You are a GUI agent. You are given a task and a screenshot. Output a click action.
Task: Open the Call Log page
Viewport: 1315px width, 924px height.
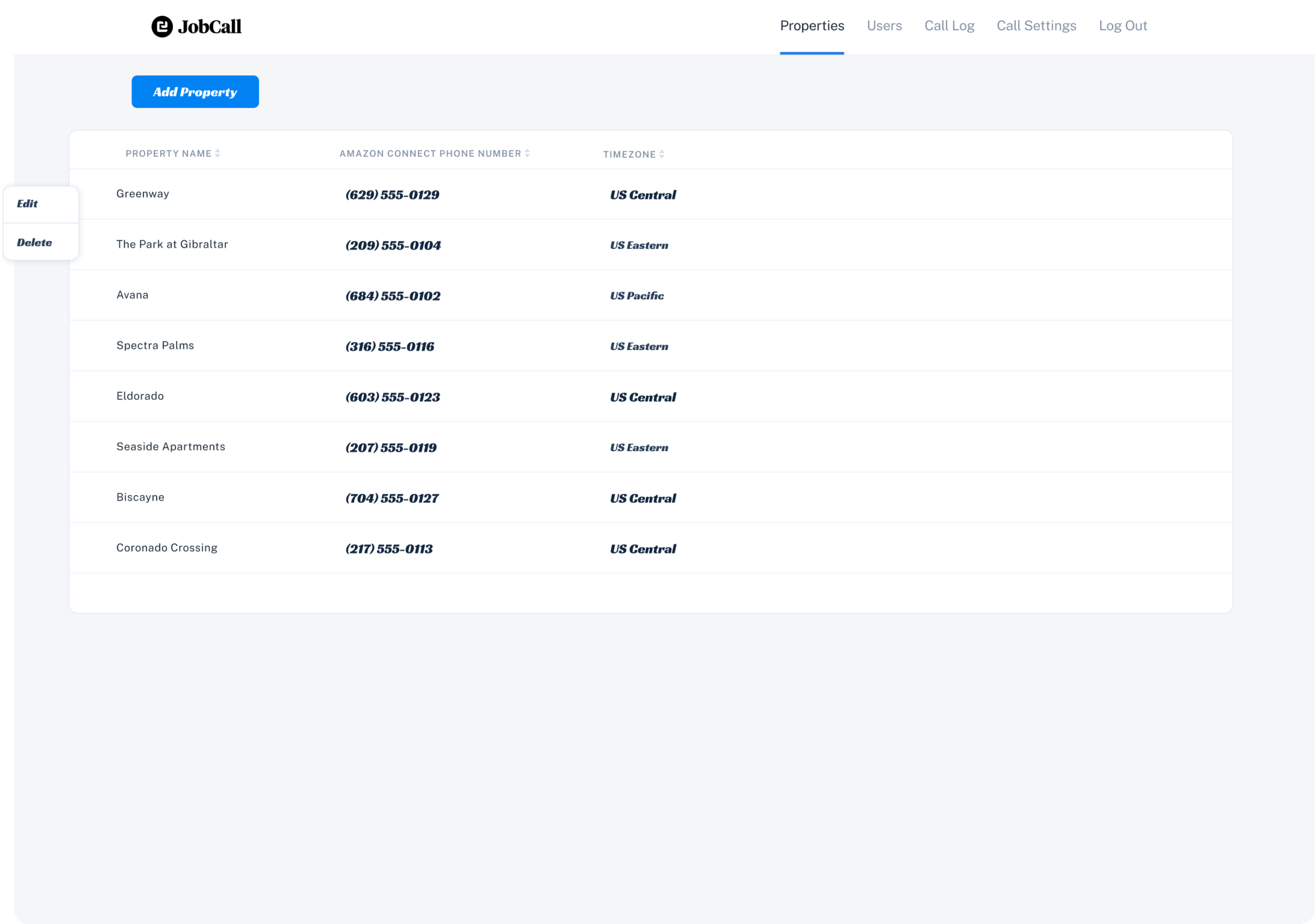coord(949,26)
